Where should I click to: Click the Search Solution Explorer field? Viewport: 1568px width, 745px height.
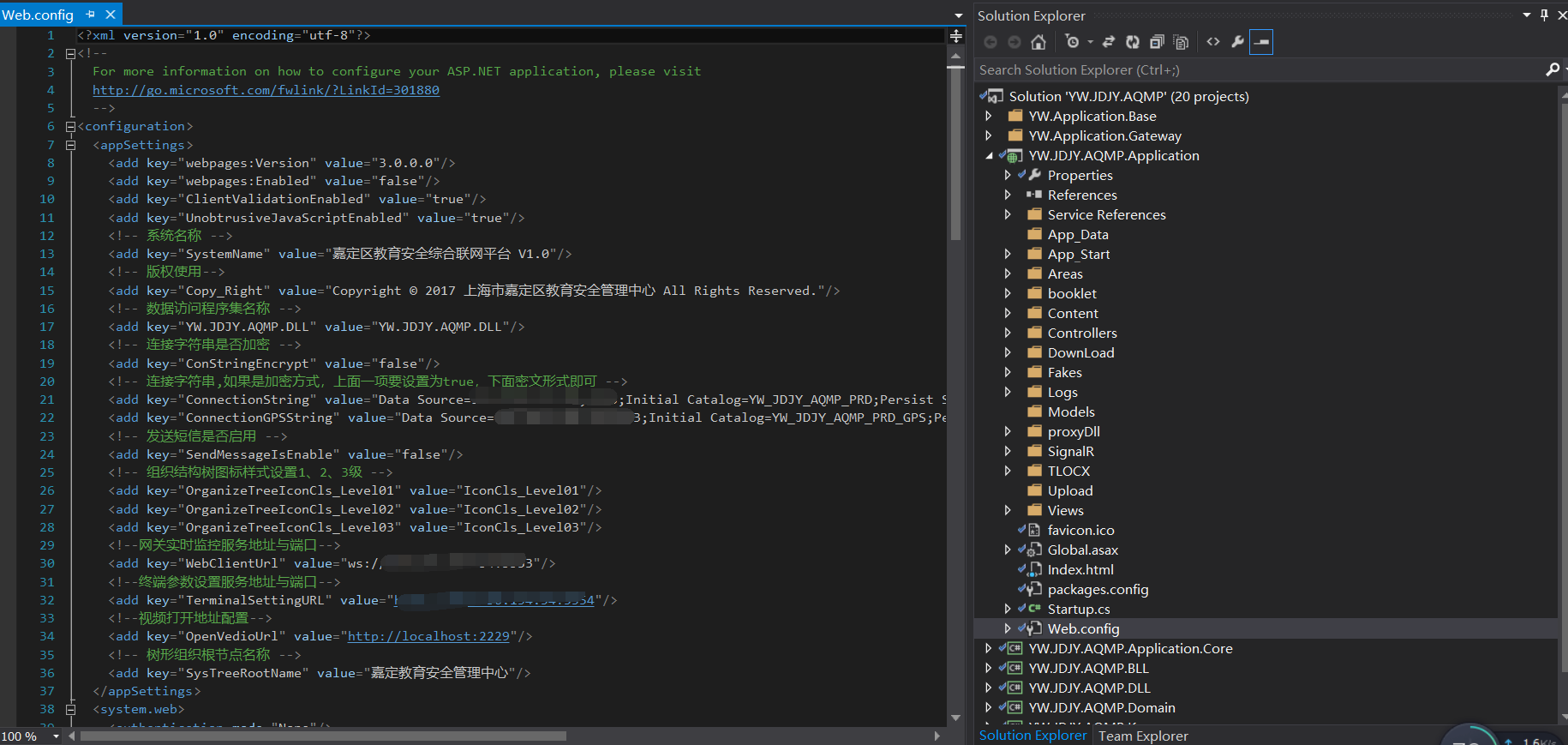(1260, 69)
